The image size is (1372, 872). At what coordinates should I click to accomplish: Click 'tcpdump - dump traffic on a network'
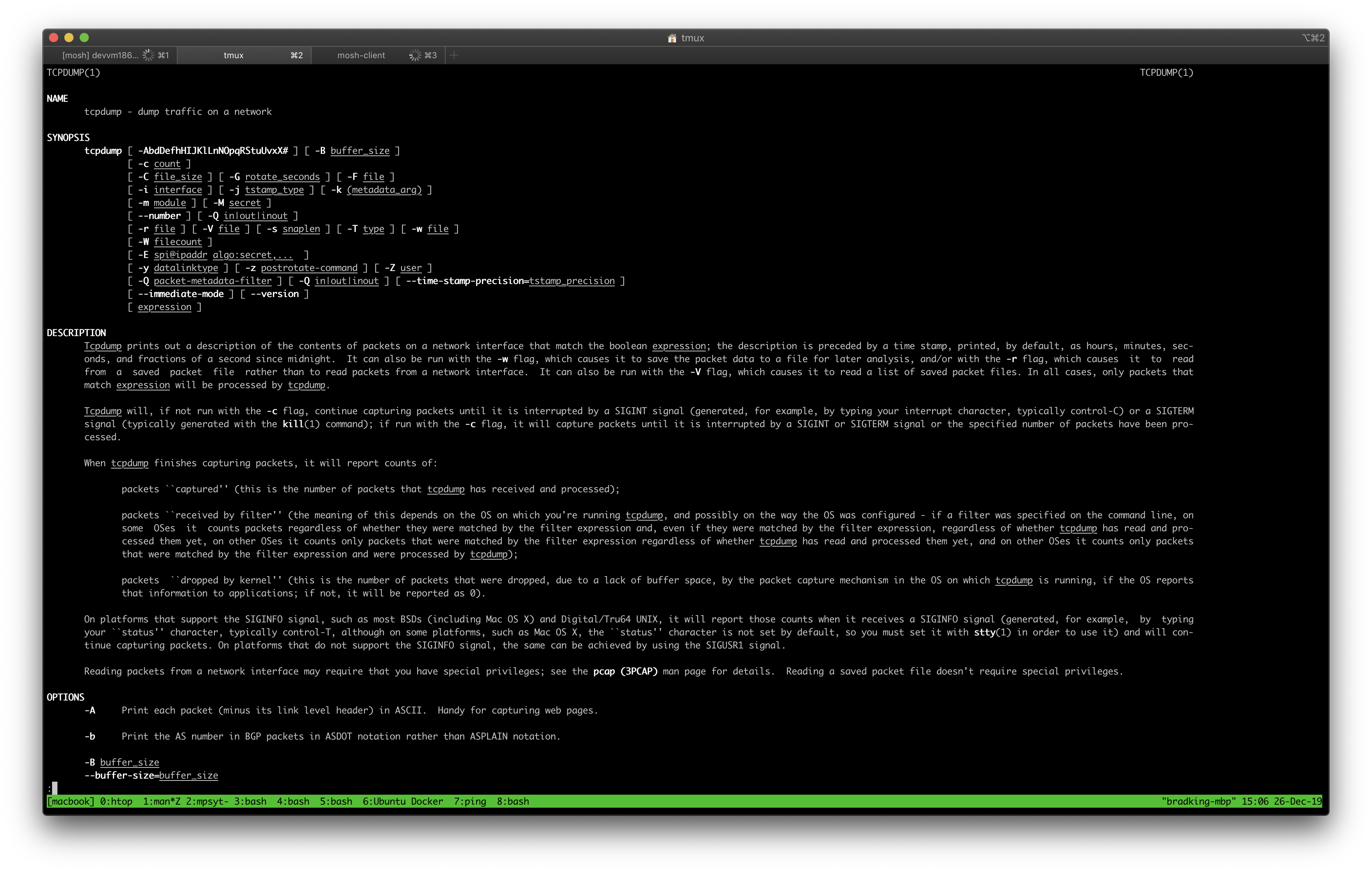tap(178, 112)
